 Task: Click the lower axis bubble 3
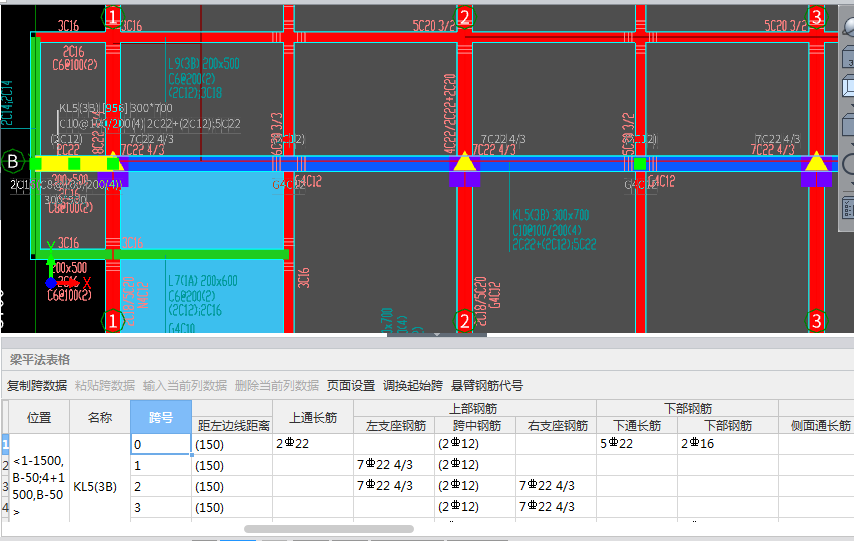tap(816, 321)
